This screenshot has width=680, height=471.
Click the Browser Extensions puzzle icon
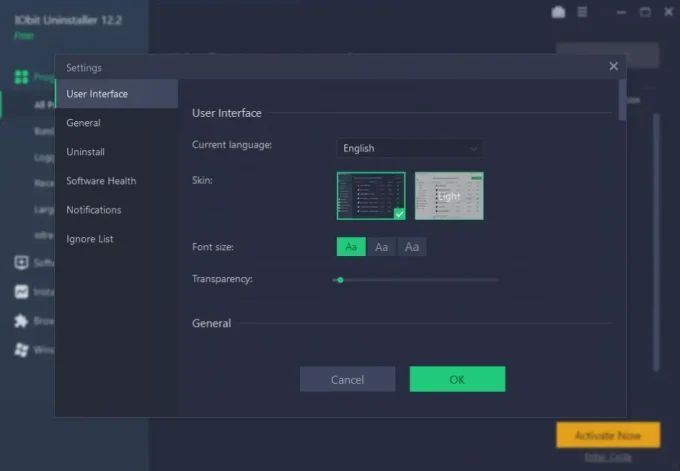[x=21, y=321]
